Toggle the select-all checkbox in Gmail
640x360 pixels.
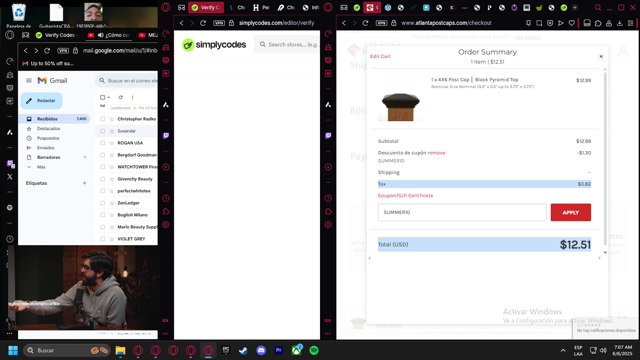tap(102, 98)
